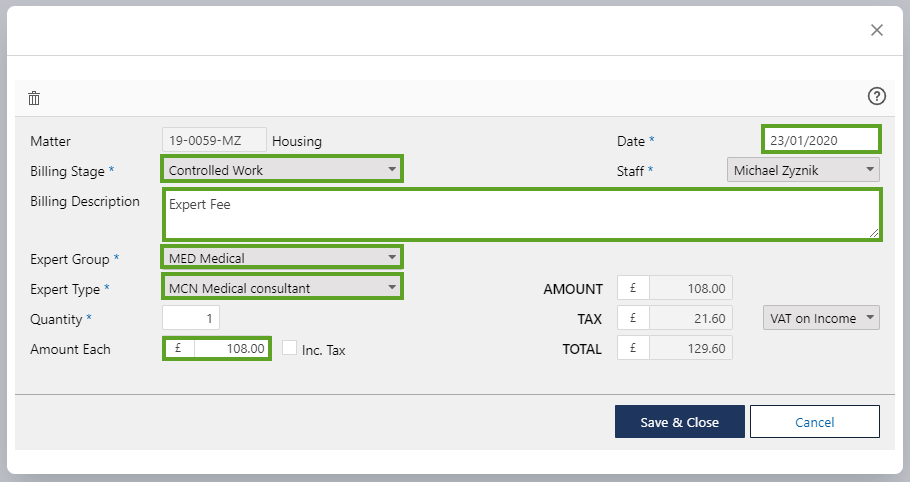Click the Cancel button
The image size is (910, 482).
point(814,422)
